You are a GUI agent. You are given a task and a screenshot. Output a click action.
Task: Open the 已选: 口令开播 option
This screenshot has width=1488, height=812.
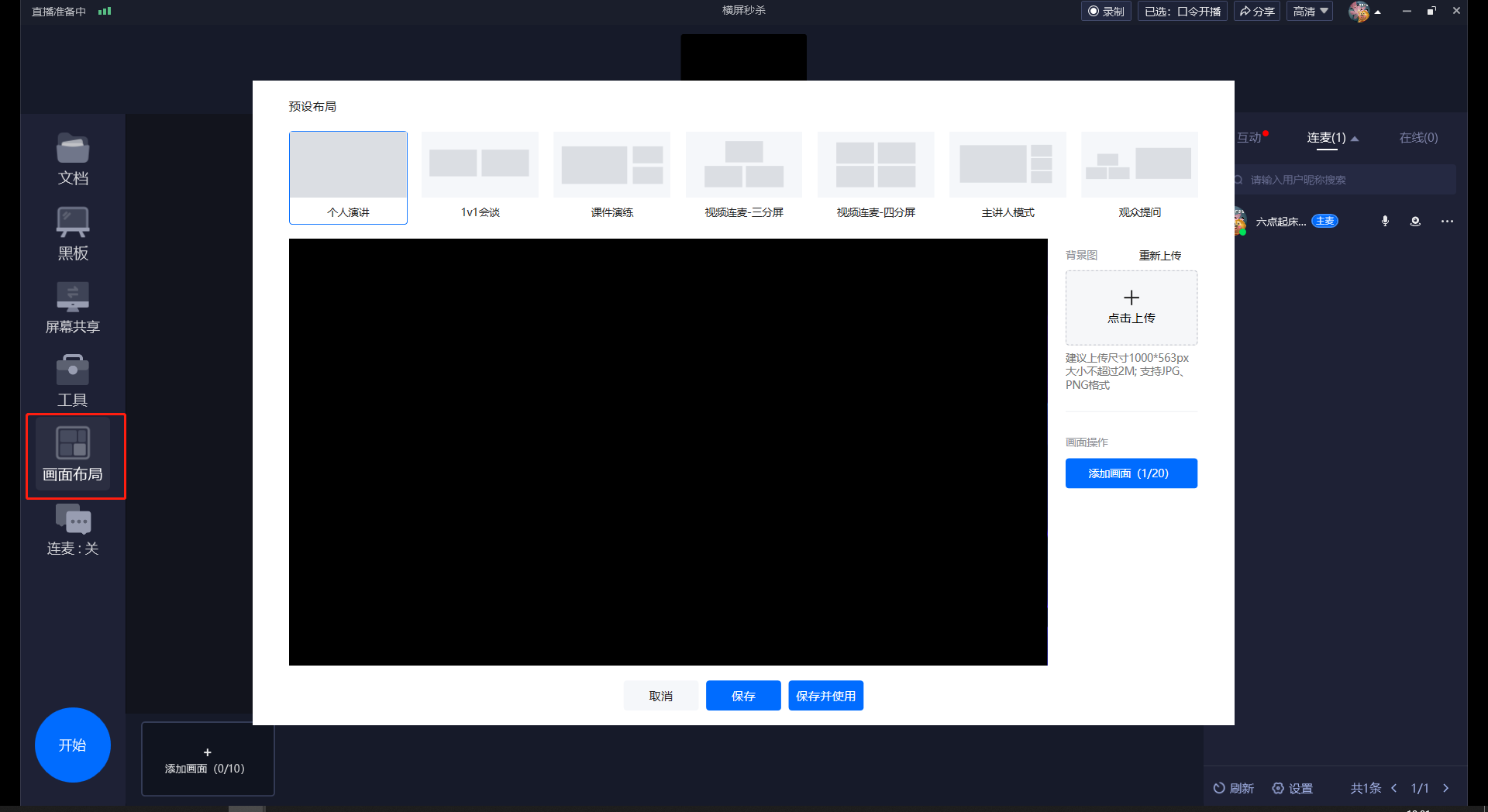click(1183, 12)
